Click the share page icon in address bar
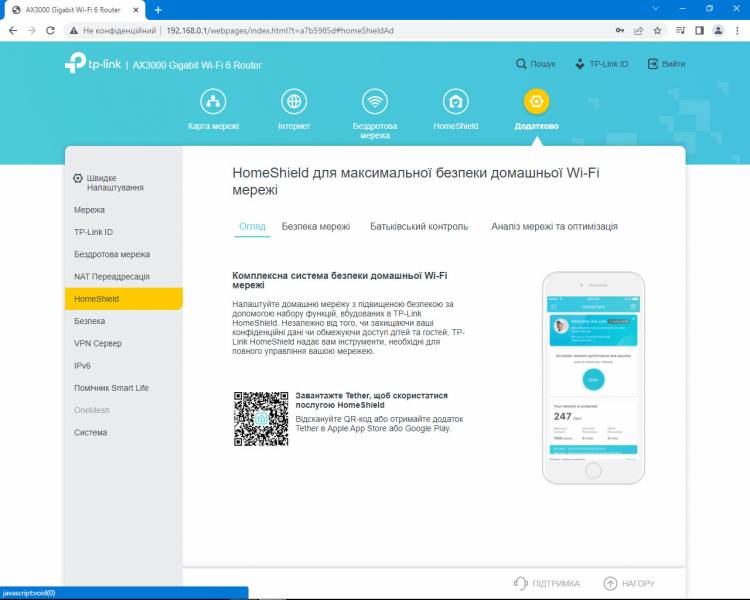750x600 pixels. [639, 31]
